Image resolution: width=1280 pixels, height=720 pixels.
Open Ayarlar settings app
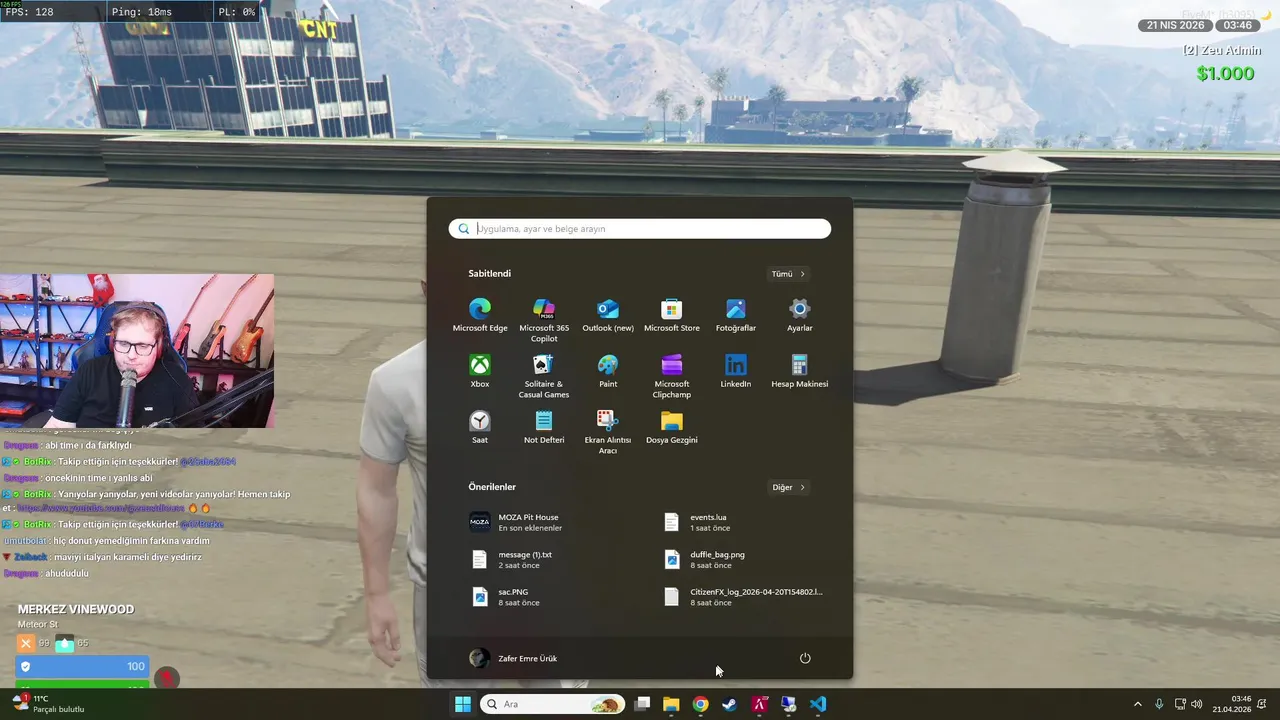(x=800, y=315)
